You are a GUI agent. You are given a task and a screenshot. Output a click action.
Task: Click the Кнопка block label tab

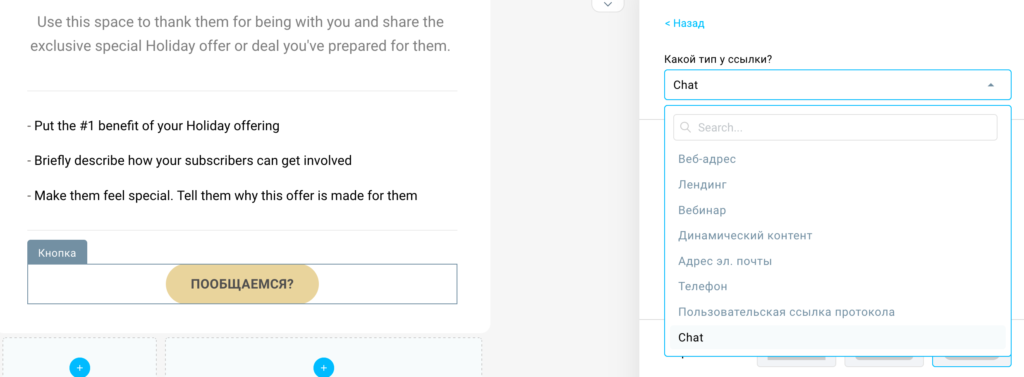coord(57,252)
